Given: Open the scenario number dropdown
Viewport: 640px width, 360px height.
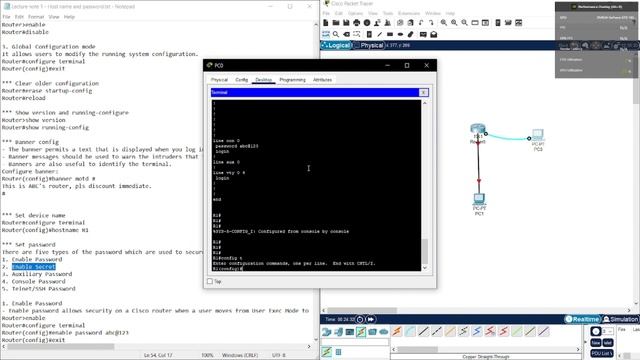Looking at the screenshot, I should (x=608, y=331).
